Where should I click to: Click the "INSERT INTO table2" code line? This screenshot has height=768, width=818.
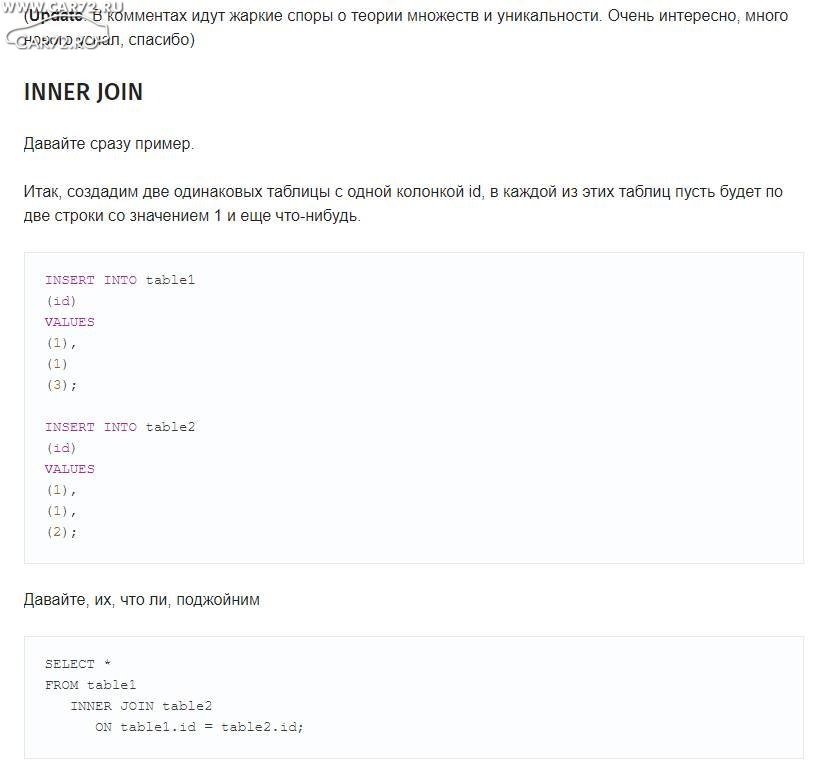click(120, 427)
